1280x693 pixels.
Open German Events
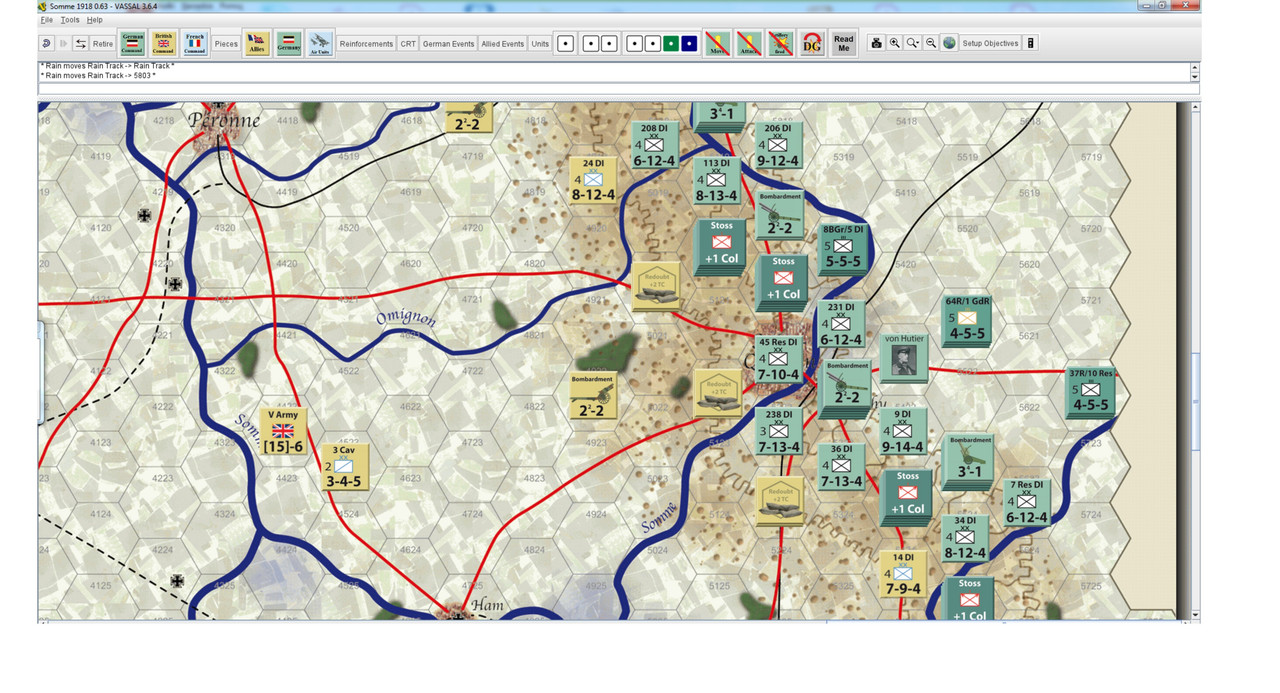tap(448, 43)
